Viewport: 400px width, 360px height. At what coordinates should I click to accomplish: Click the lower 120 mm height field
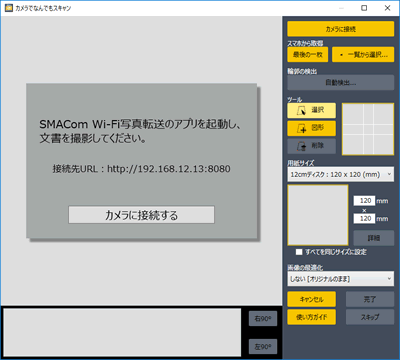[364, 219]
